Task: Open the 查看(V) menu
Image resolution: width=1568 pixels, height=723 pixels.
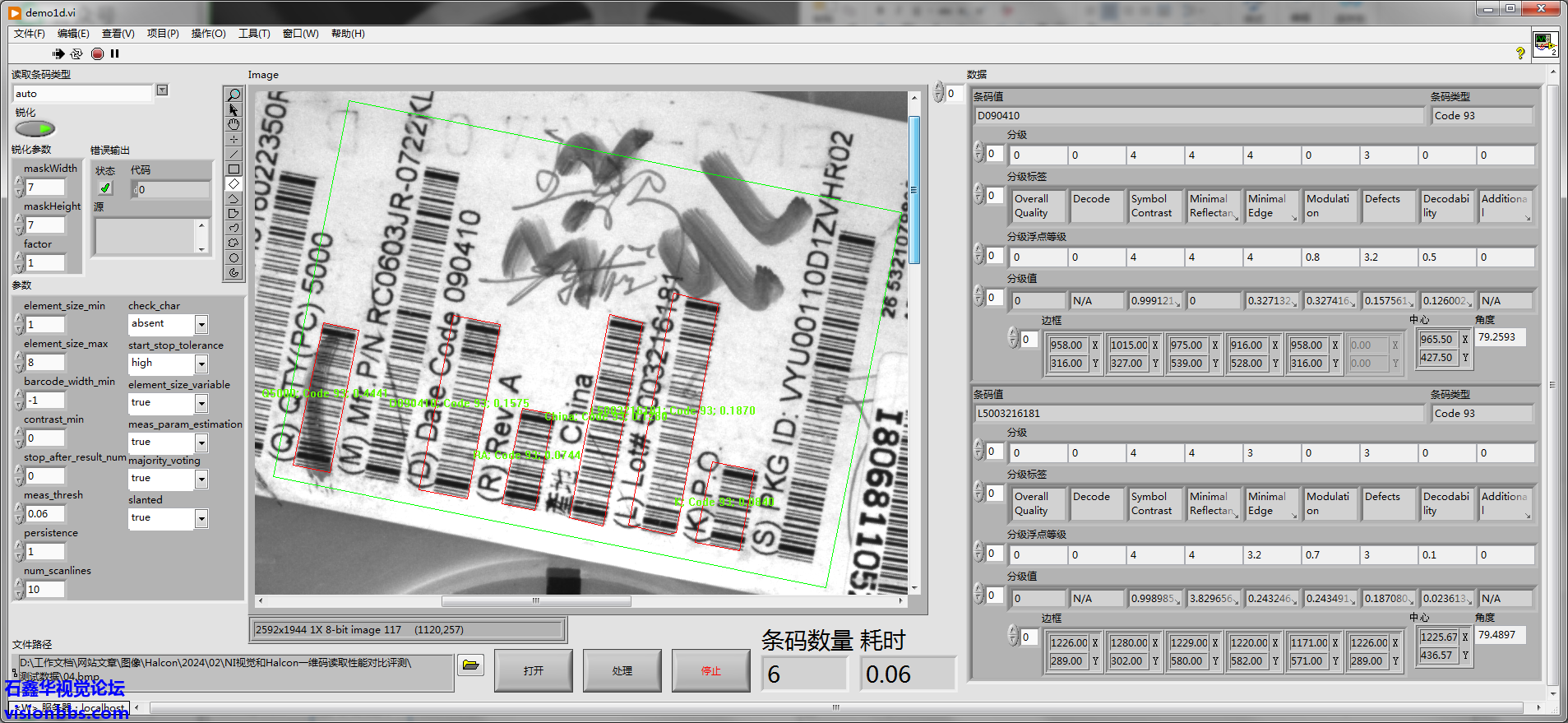Action: (x=118, y=34)
